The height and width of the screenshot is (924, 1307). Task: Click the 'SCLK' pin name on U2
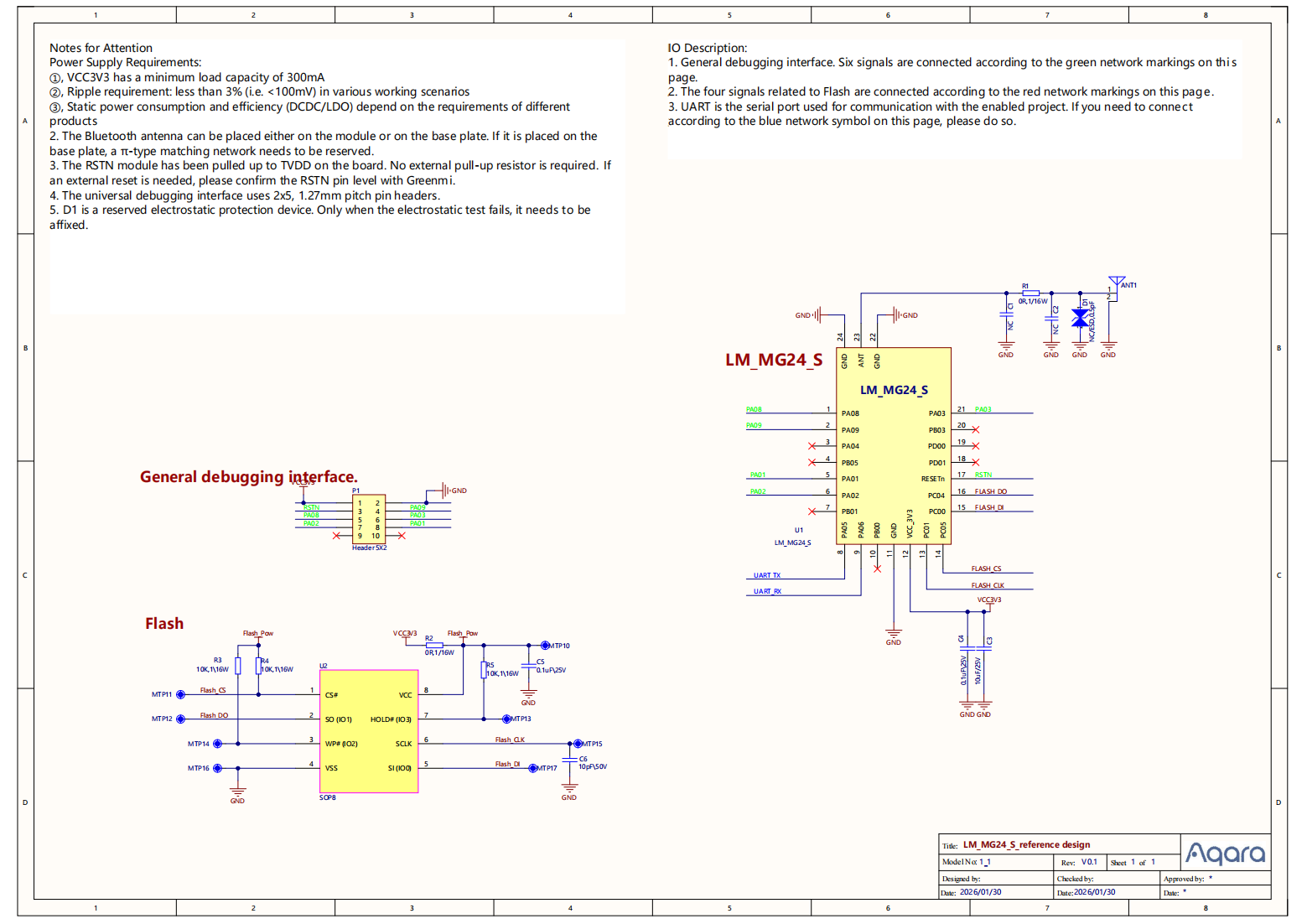click(x=403, y=744)
